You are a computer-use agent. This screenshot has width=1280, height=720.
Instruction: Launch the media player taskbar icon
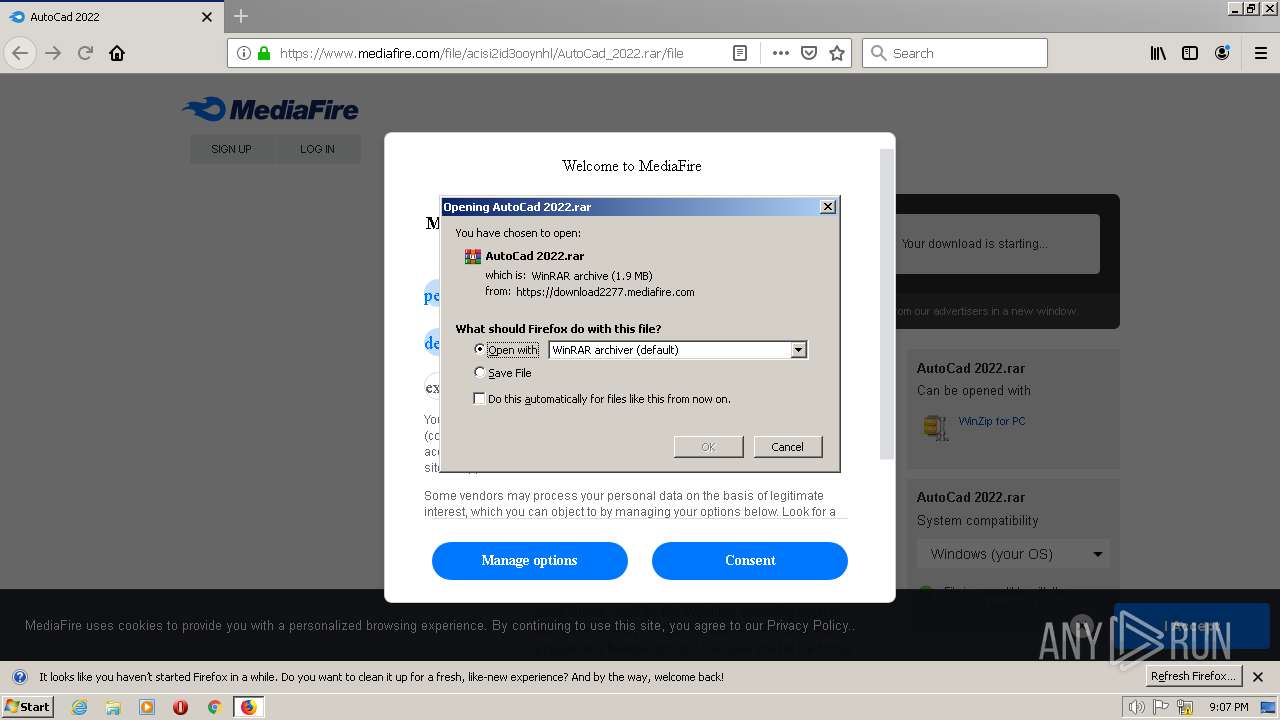[x=147, y=707]
